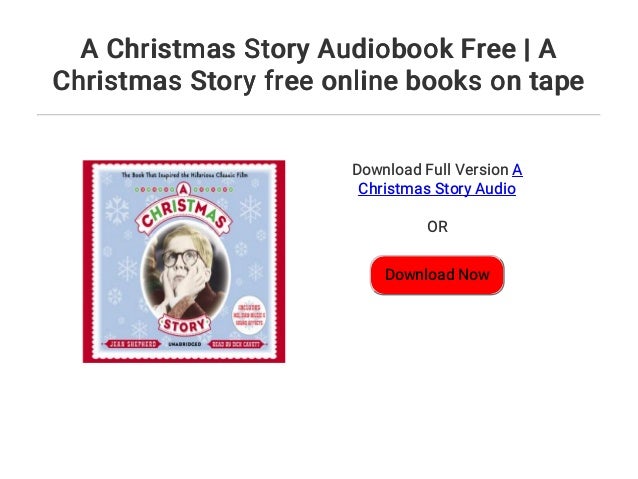Click the 'Download Full Version' text

(430, 170)
